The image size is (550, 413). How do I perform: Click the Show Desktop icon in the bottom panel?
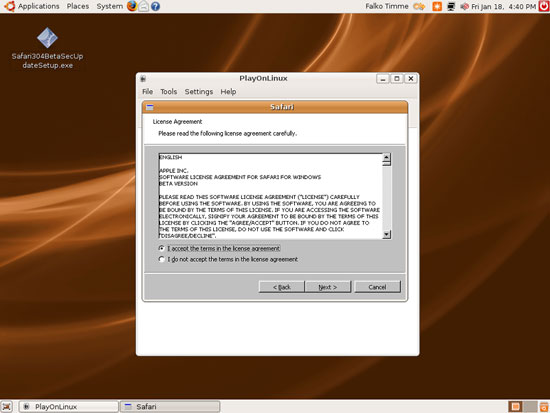pos(7,407)
